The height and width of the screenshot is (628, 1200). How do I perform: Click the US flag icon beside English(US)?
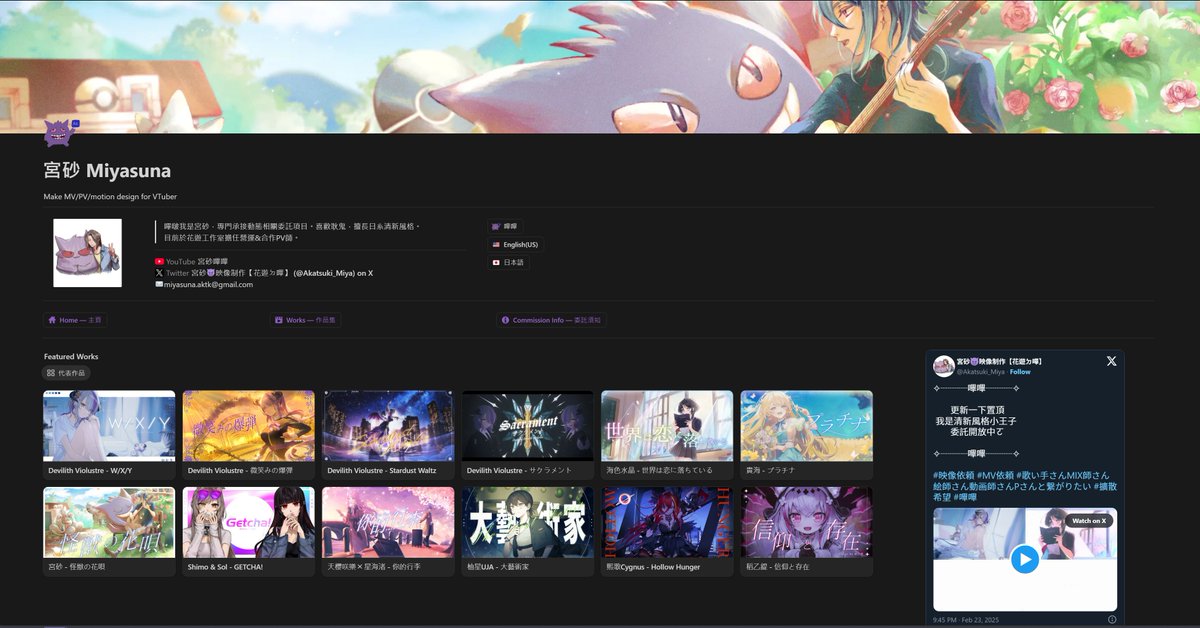496,245
